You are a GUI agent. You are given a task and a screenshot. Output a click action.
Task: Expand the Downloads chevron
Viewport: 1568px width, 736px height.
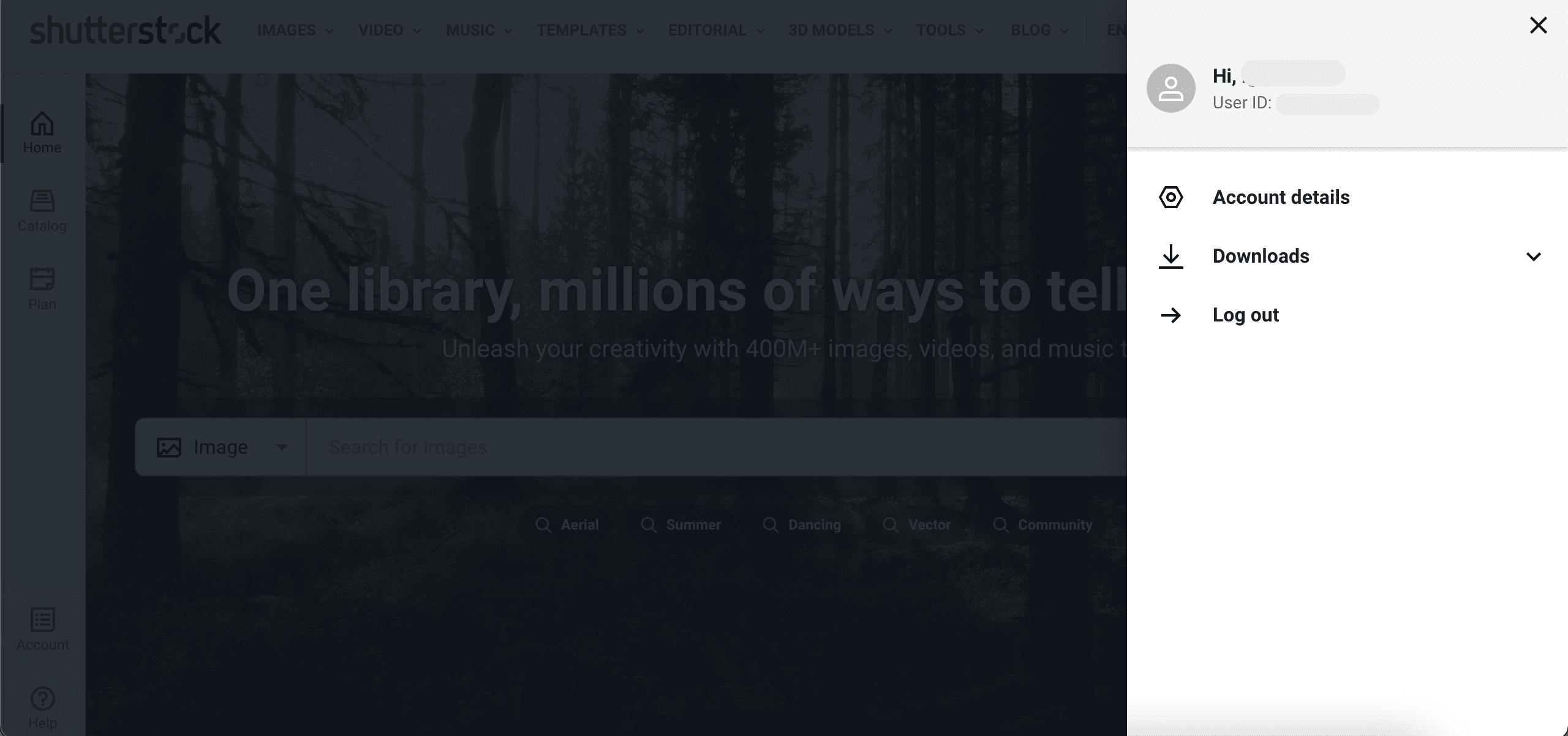(x=1533, y=257)
